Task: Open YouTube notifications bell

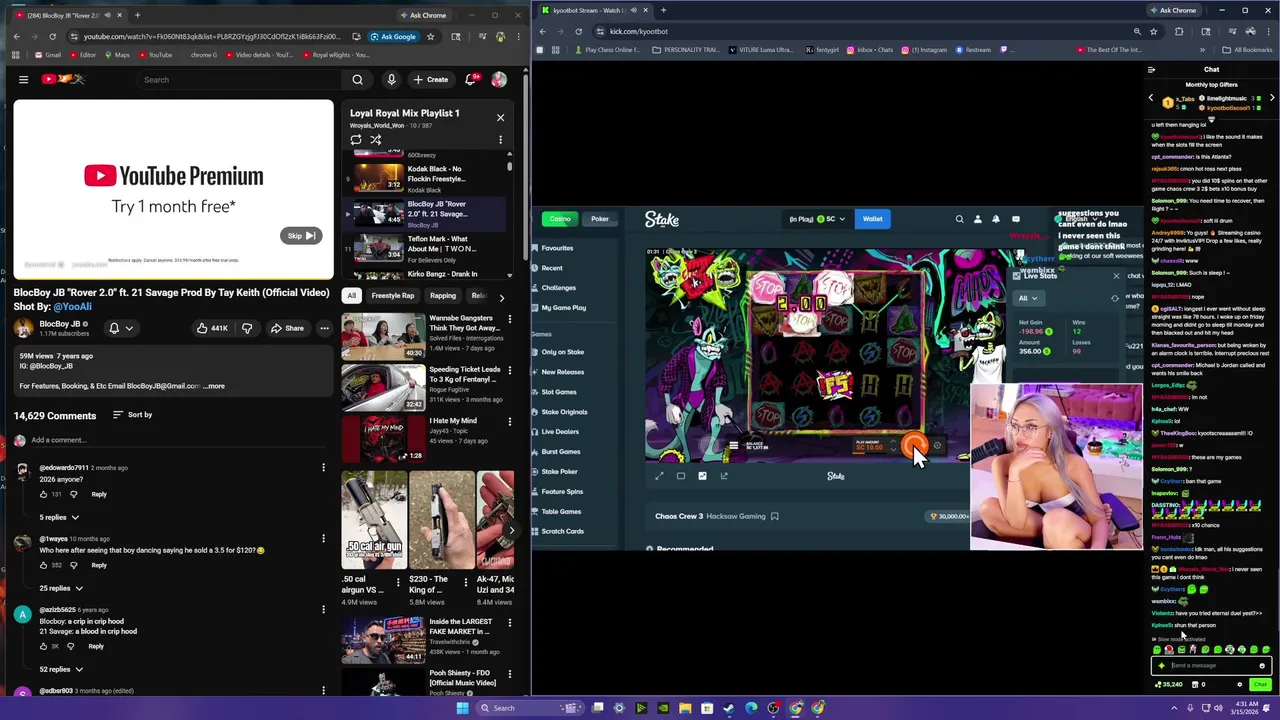Action: tap(470, 79)
